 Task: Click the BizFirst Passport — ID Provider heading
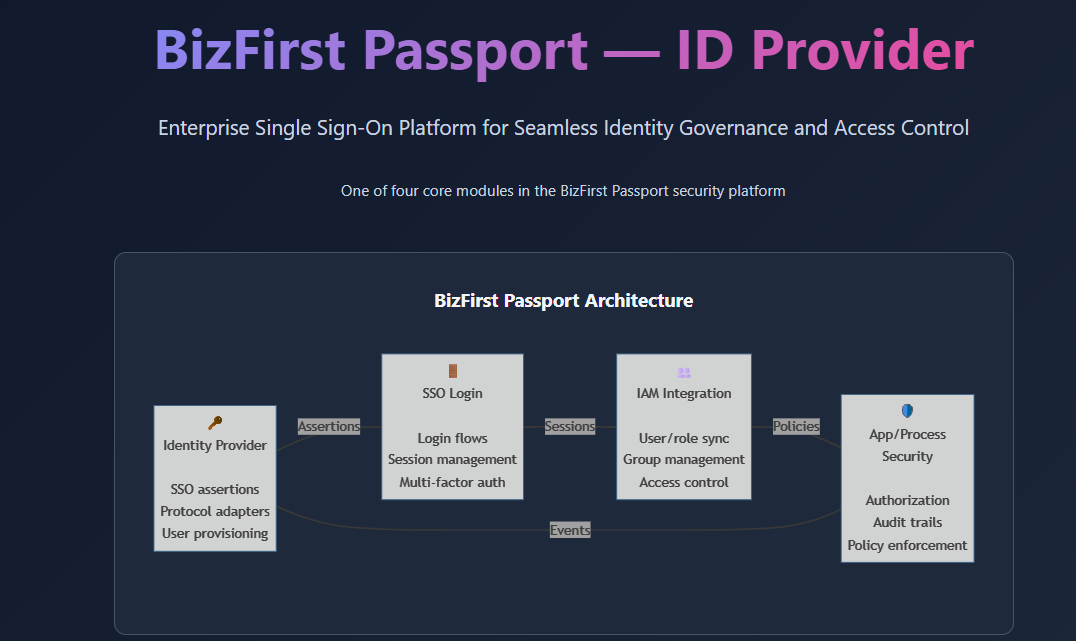pos(564,50)
